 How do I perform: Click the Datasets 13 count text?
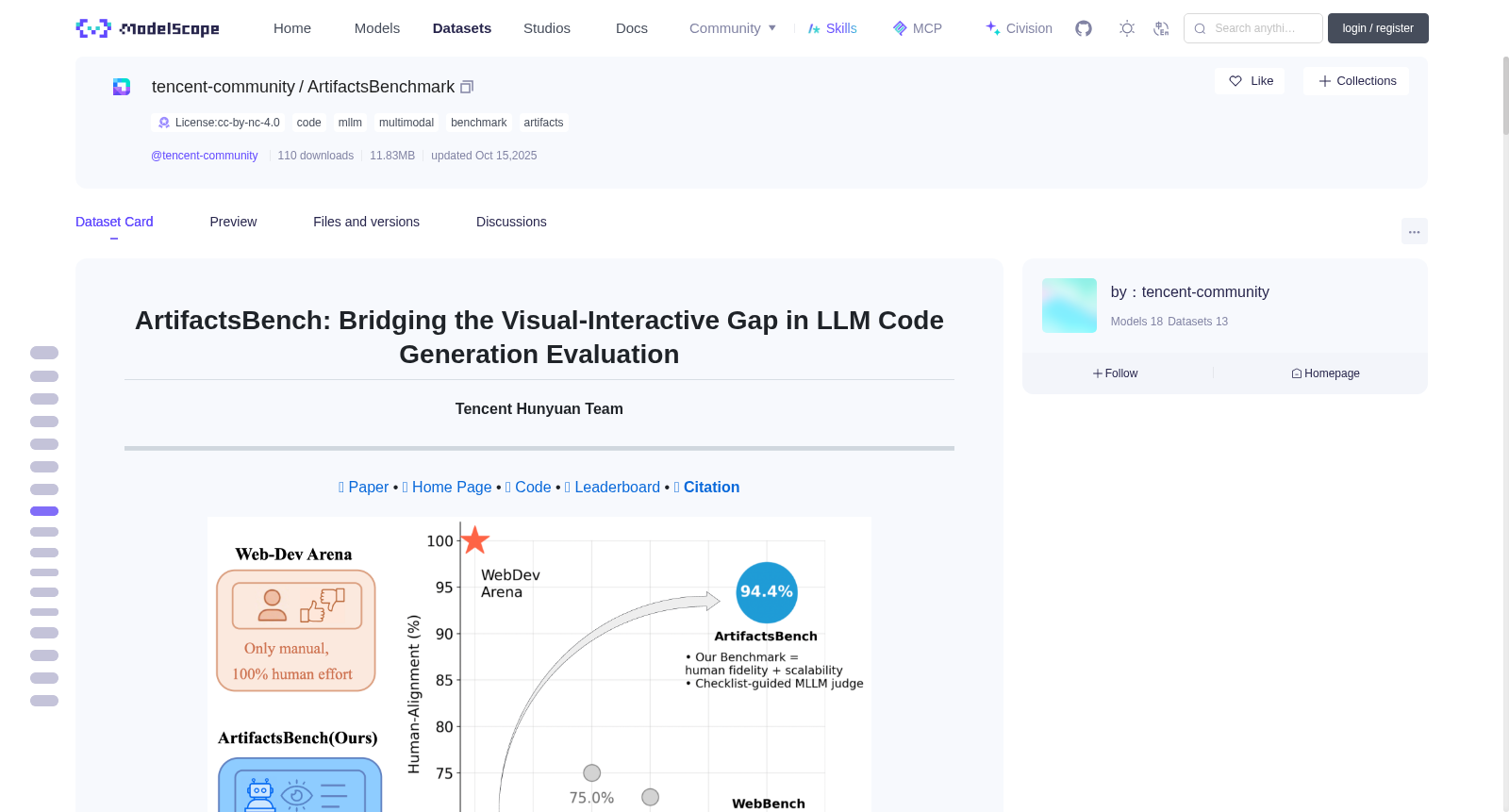(x=1198, y=322)
